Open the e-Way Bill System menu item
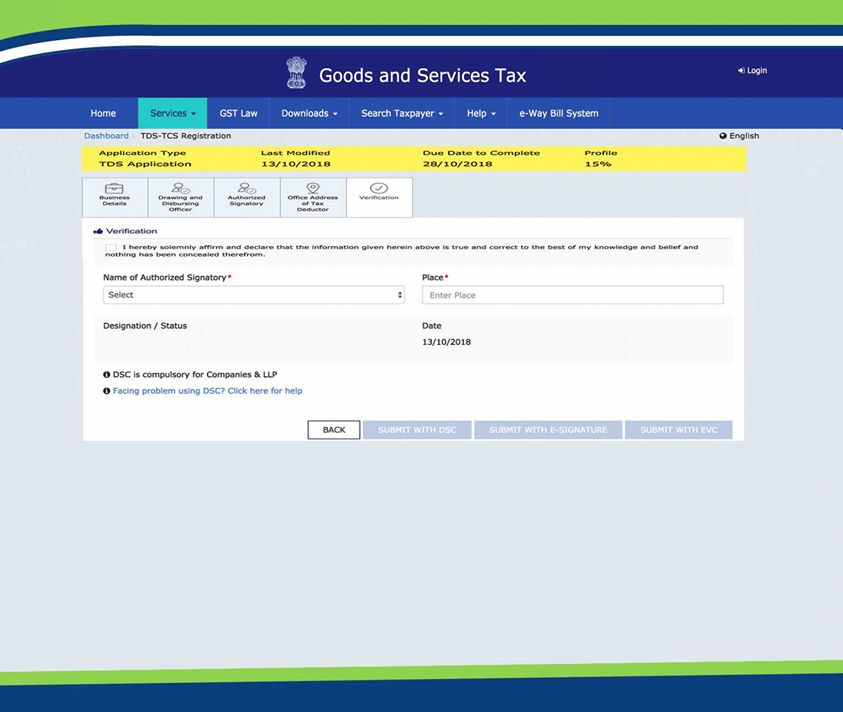 [559, 113]
